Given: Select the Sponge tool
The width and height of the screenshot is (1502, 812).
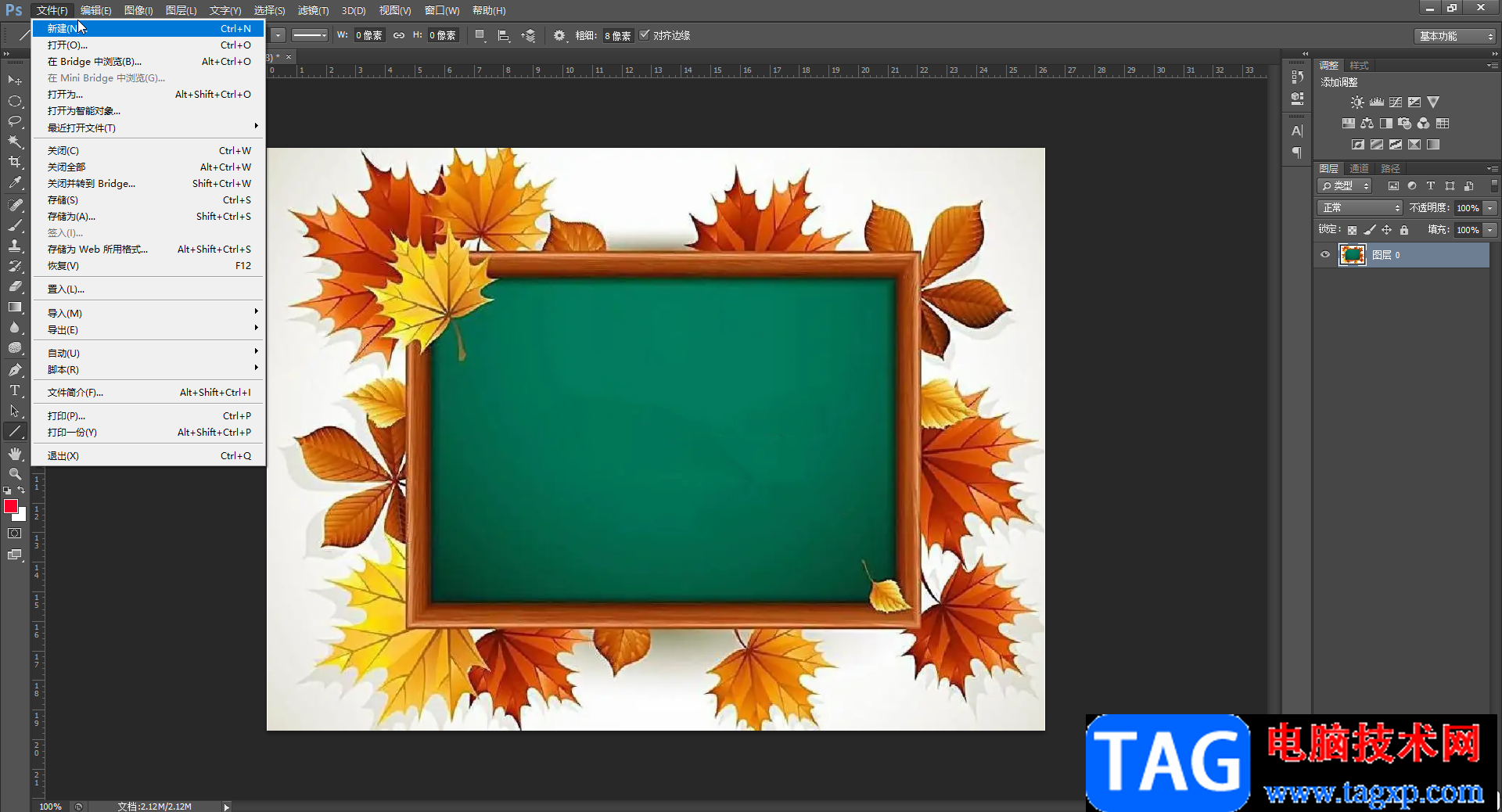Looking at the screenshot, I should pos(15,348).
